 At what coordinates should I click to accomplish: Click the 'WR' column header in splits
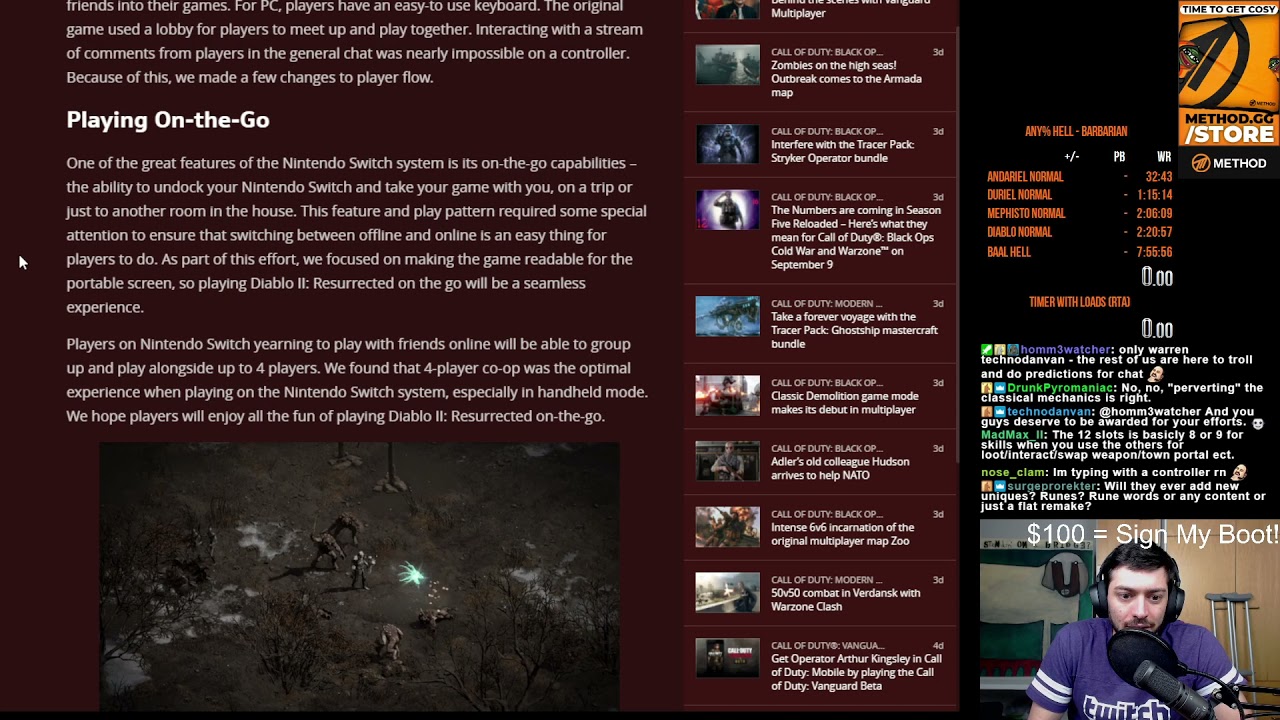point(1164,157)
